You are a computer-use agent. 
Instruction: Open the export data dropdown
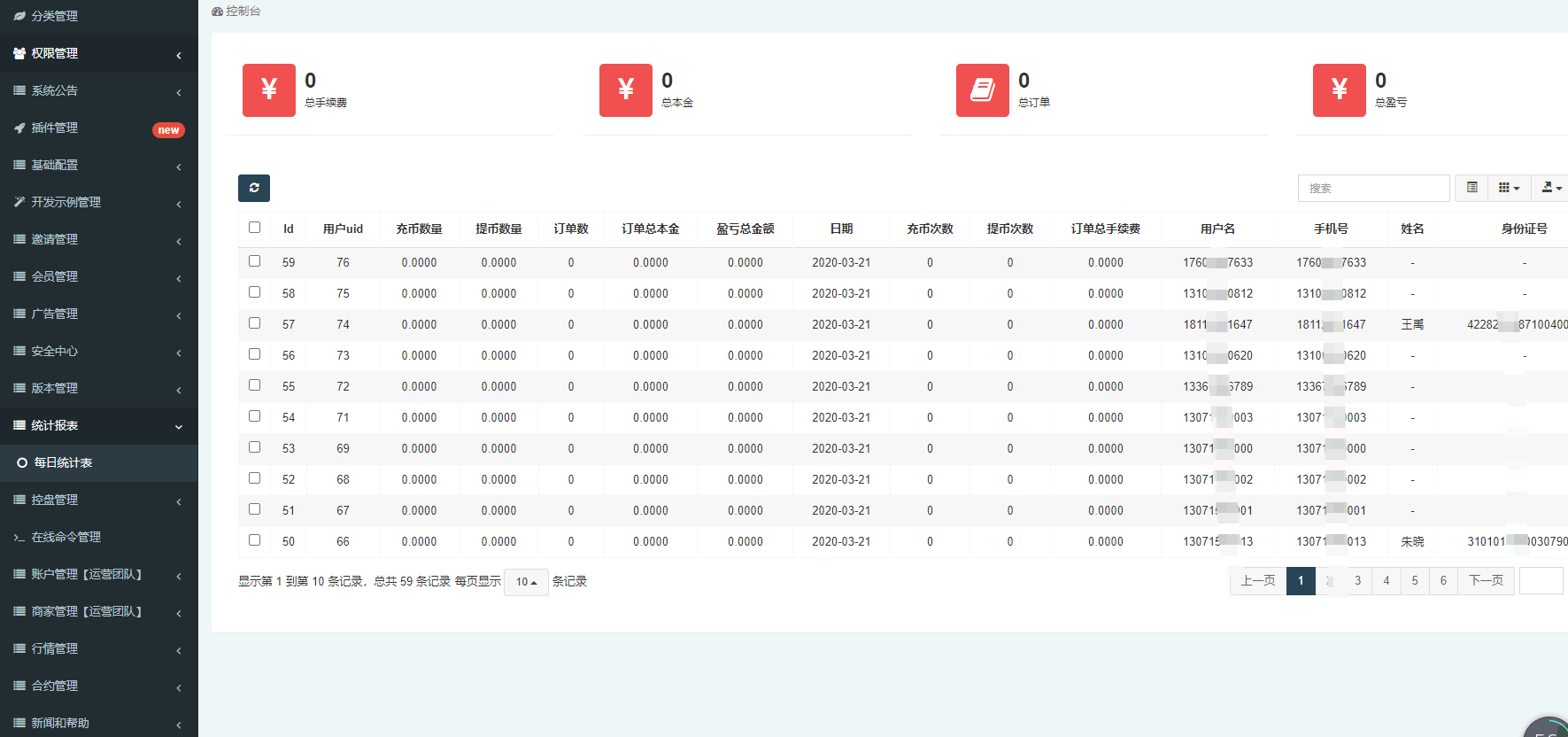pos(1550,188)
